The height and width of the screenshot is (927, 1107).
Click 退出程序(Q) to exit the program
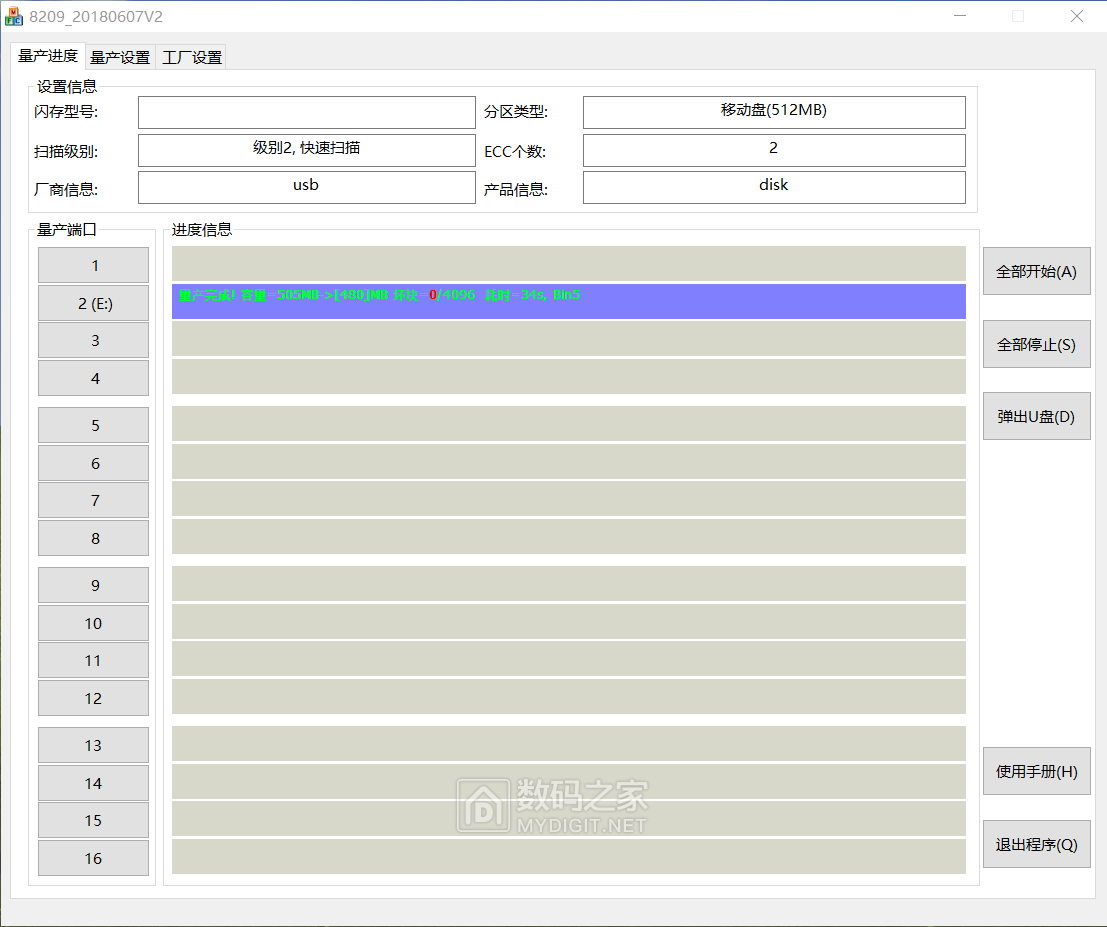coord(1036,843)
